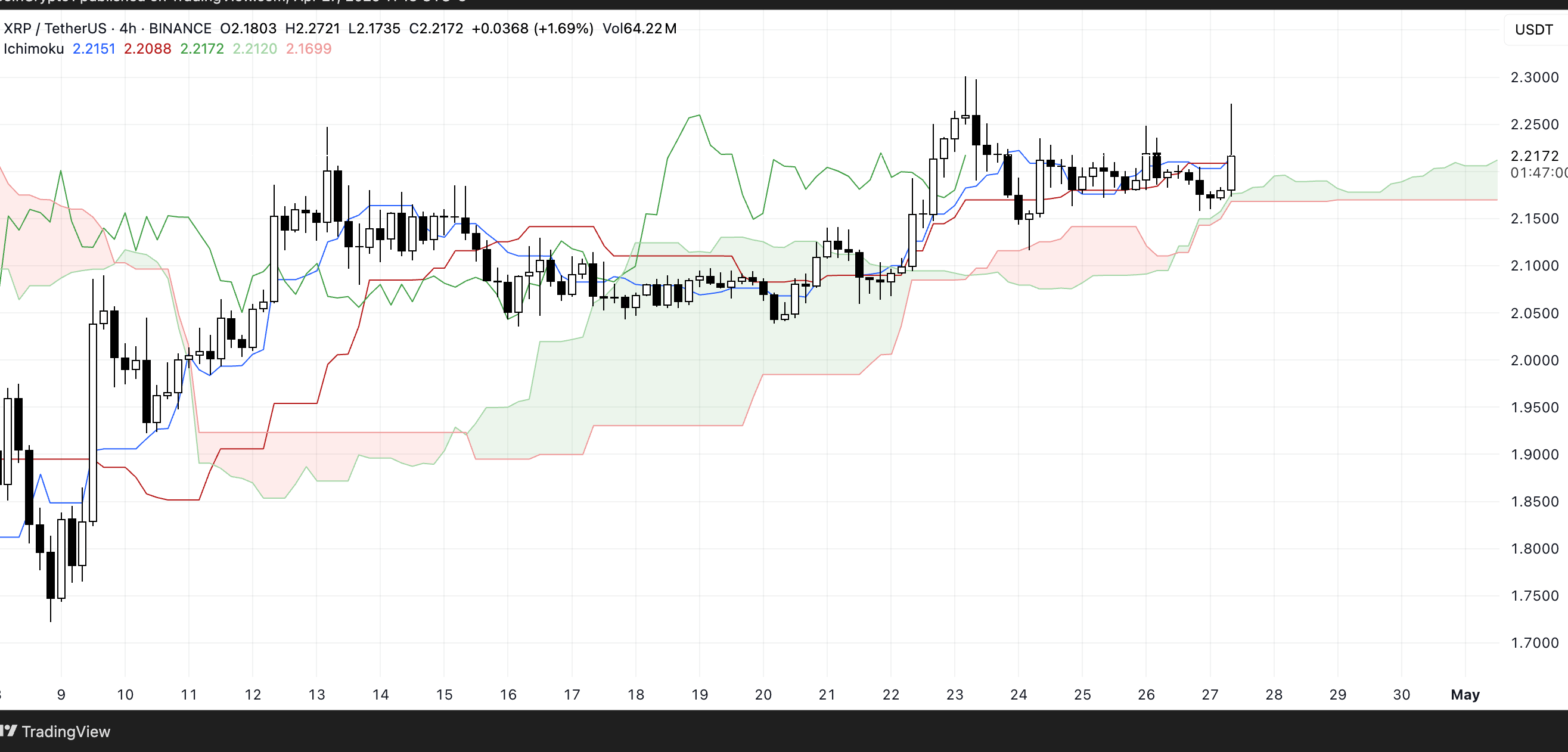
Task: Click the Vol 64.22 M readout
Action: pos(639,29)
